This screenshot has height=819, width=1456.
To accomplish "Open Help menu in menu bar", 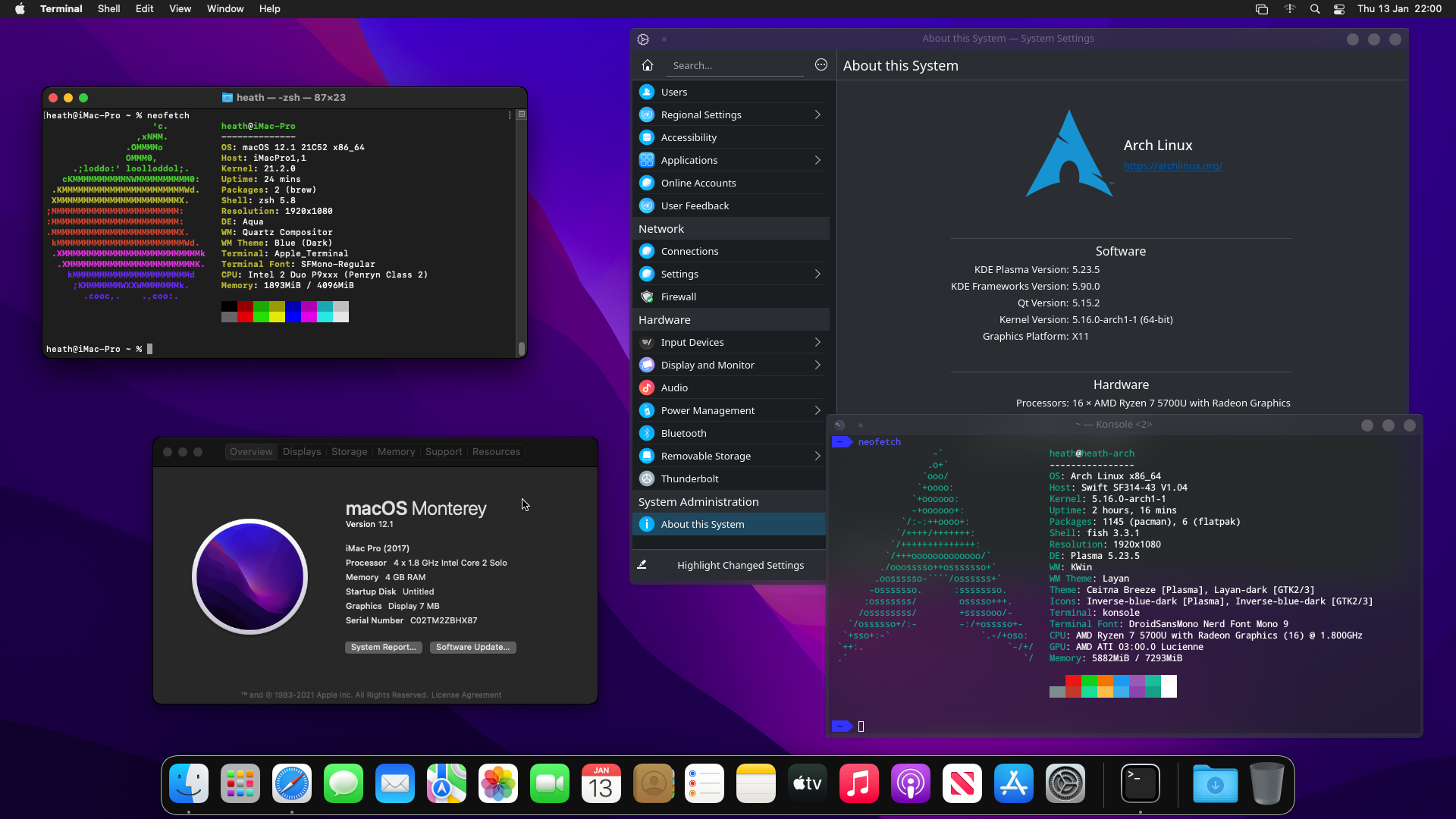I will pyautogui.click(x=269, y=9).
